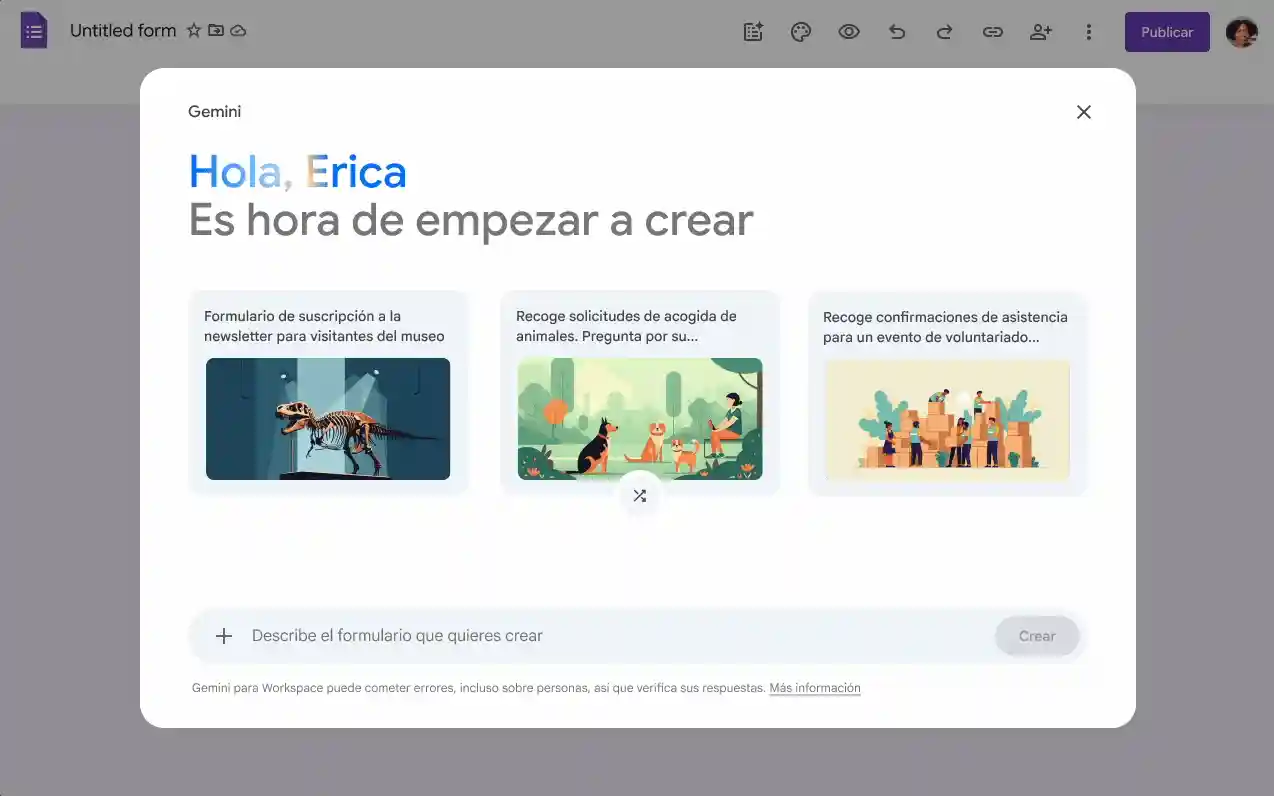Check the cloud save status icon
This screenshot has height=796, width=1274.
238,31
